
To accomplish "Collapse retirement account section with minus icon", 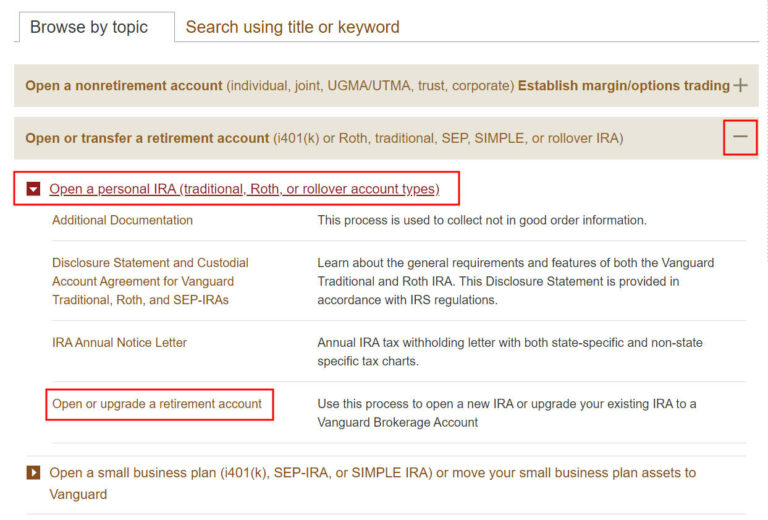I will (740, 138).
